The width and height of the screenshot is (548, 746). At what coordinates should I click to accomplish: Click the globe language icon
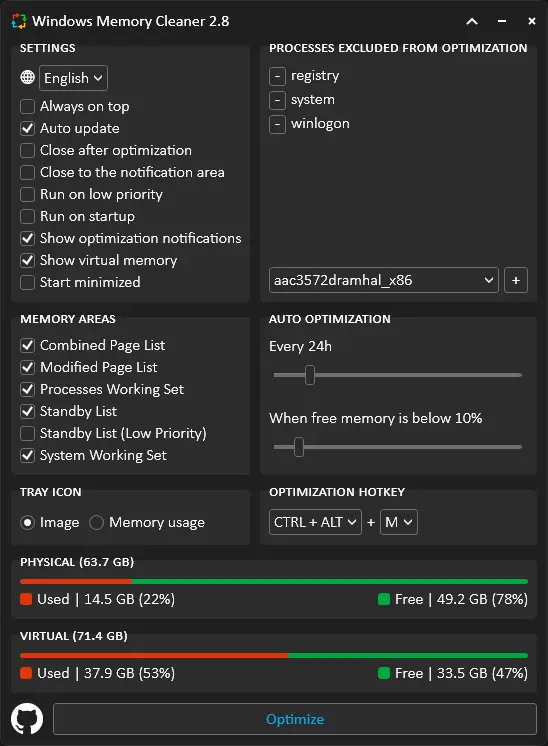28,77
